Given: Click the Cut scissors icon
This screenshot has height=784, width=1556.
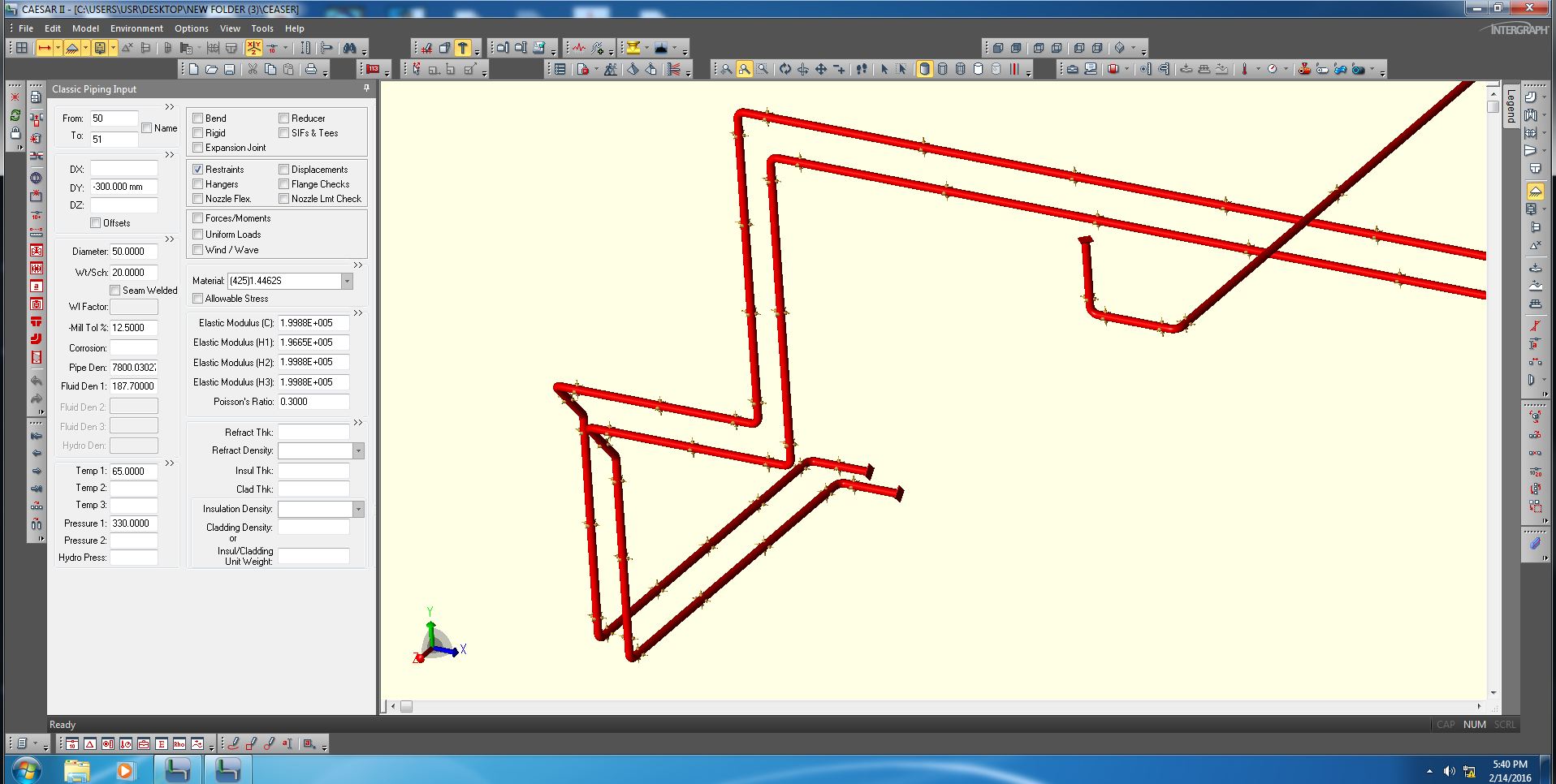Looking at the screenshot, I should (253, 70).
